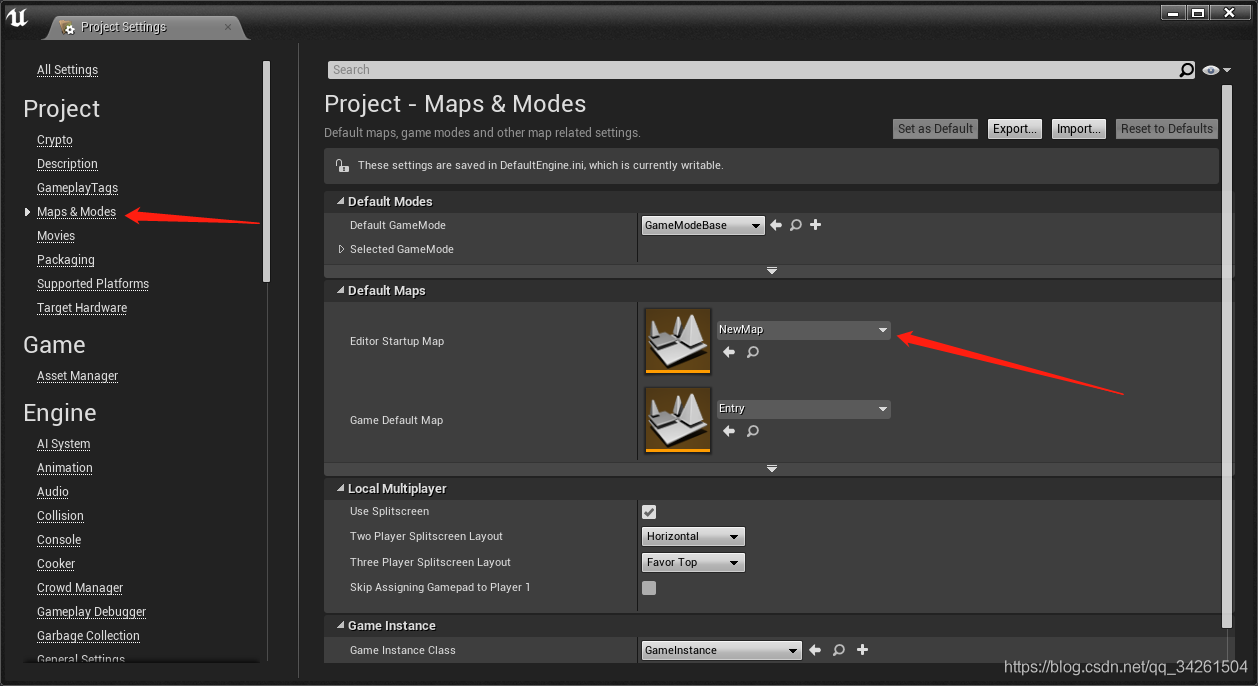Open GameplayTags settings

[x=77, y=188]
